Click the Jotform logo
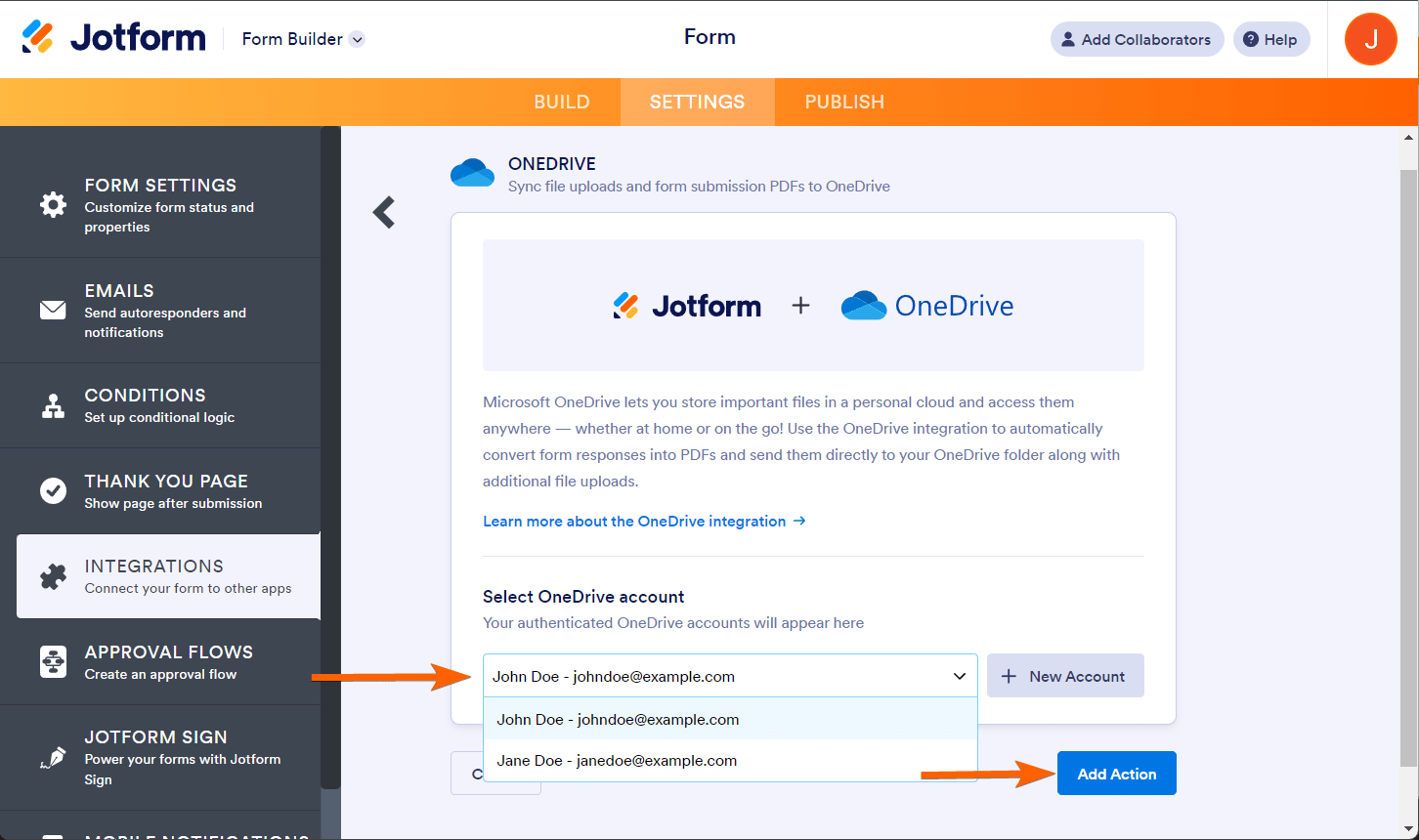The image size is (1419, 840). point(113,38)
